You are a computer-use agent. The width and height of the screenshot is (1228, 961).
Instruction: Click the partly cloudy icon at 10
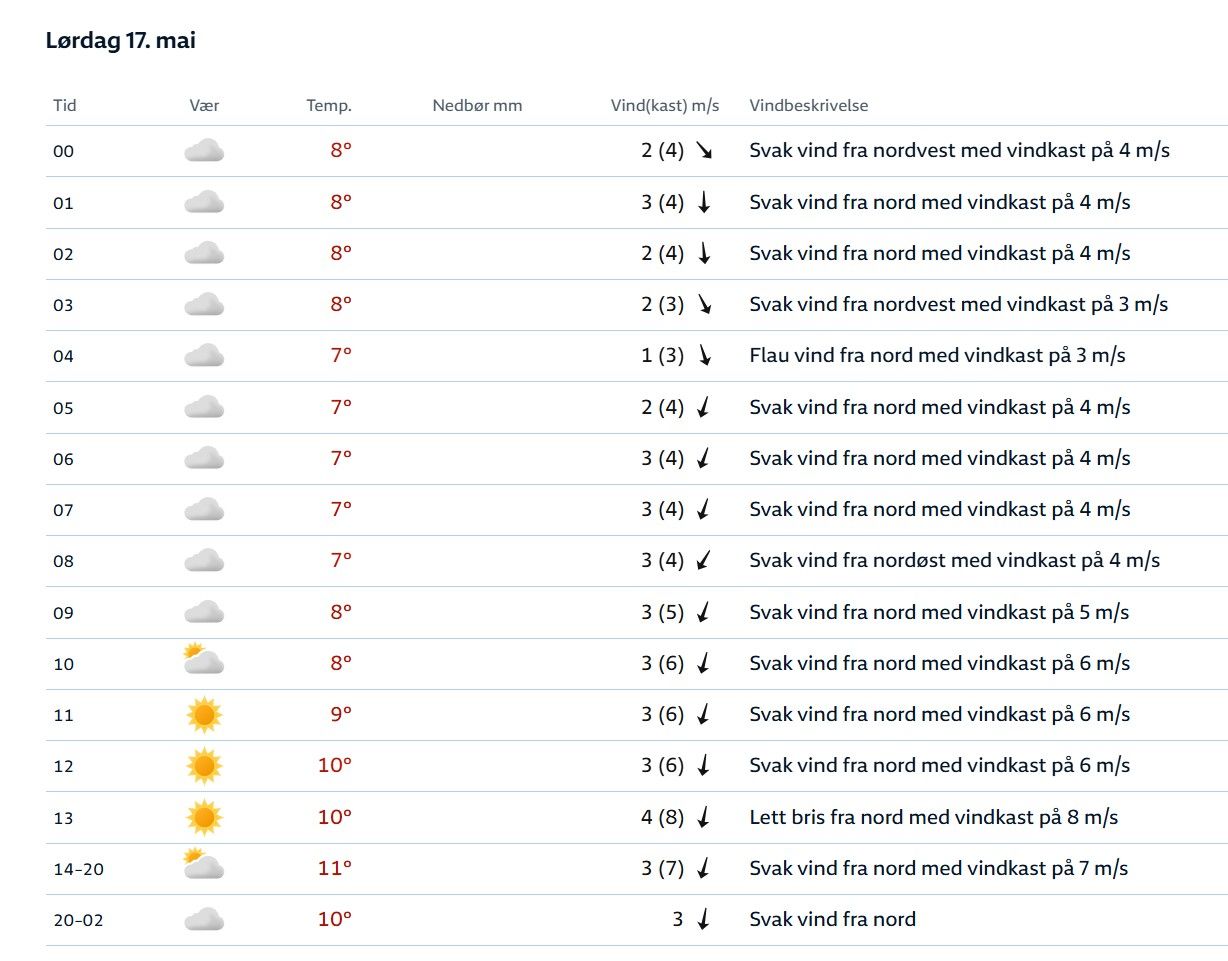coord(204,662)
